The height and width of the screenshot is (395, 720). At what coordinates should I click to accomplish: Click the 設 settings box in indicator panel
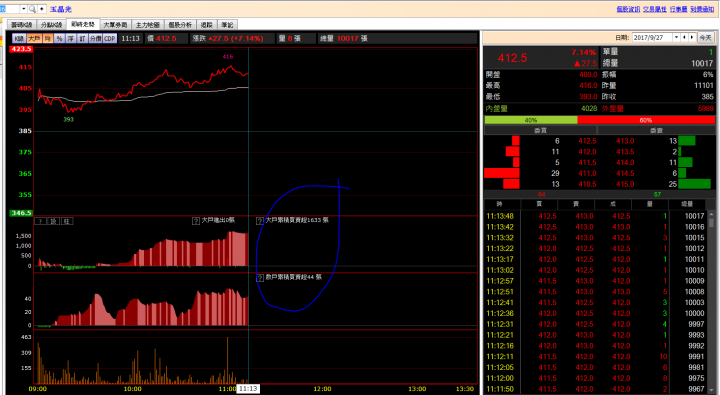click(54, 221)
